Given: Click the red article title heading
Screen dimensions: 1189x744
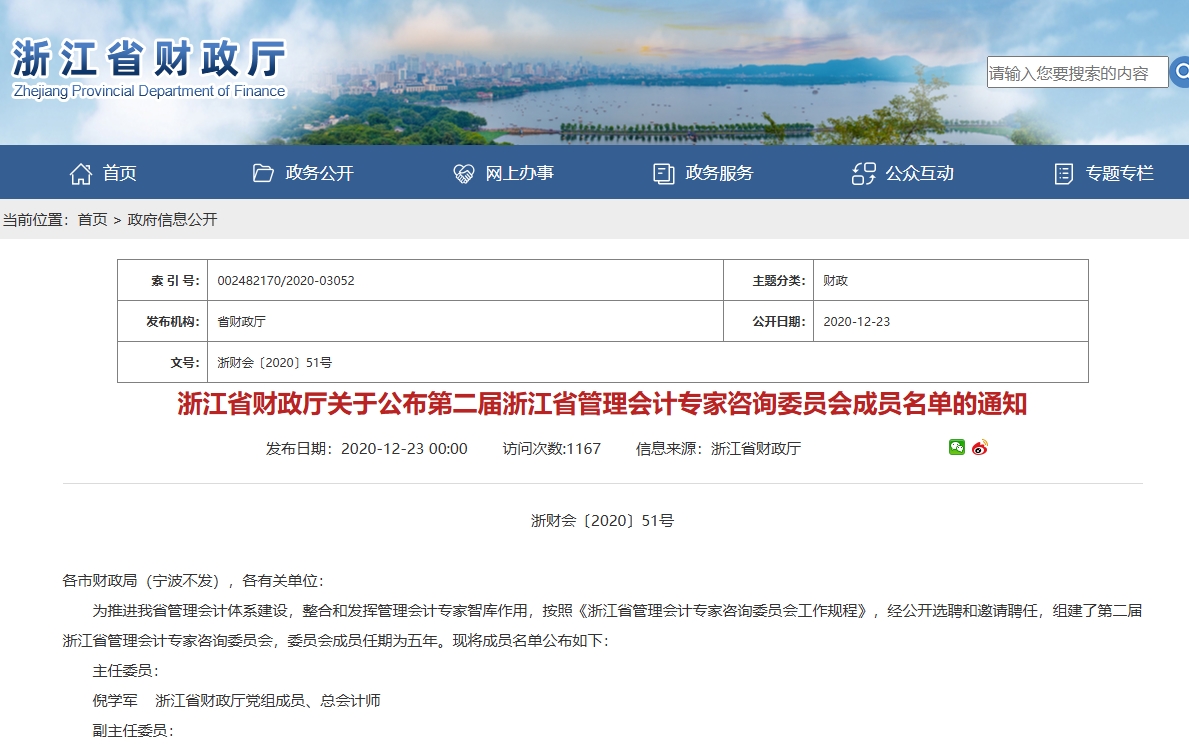Looking at the screenshot, I should pyautogui.click(x=602, y=404).
